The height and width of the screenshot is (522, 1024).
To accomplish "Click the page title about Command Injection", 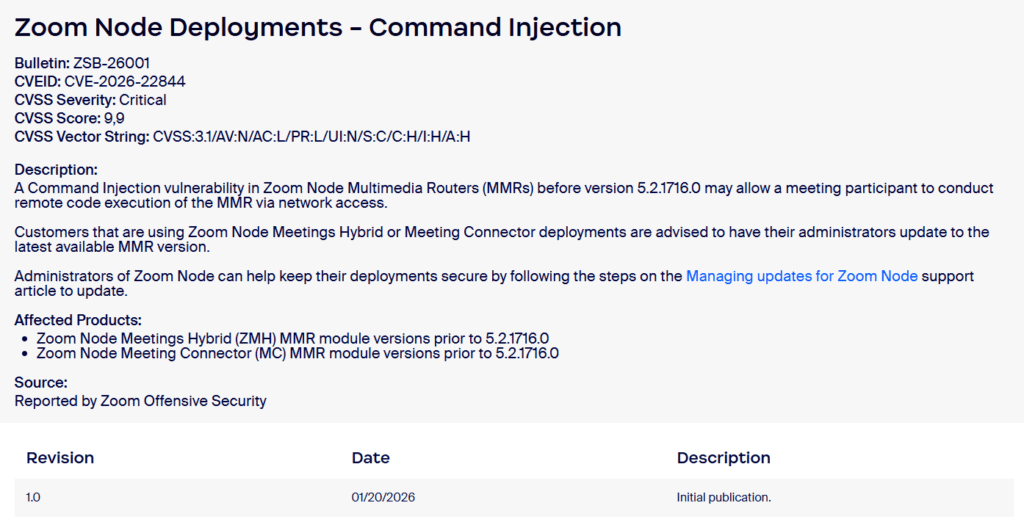I will 318,27.
